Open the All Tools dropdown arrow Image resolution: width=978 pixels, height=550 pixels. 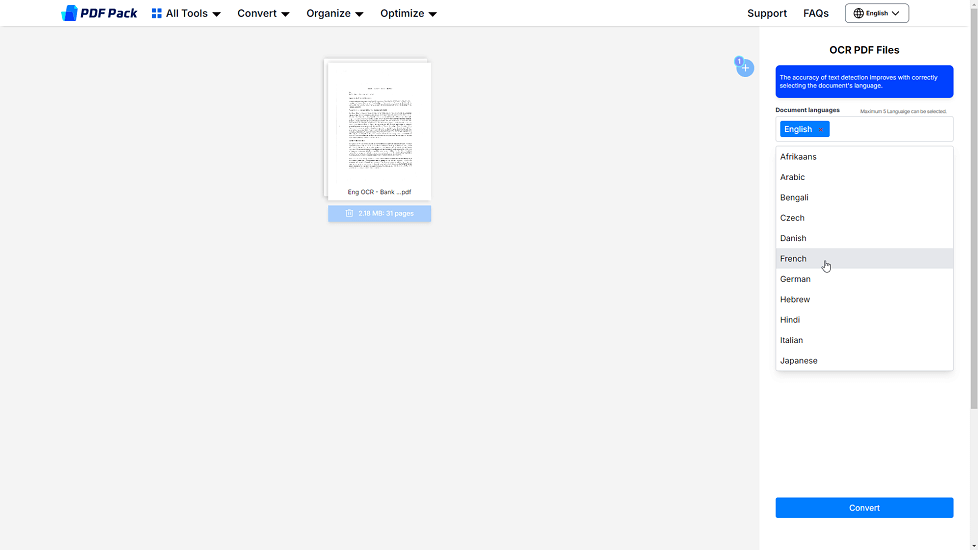(216, 15)
